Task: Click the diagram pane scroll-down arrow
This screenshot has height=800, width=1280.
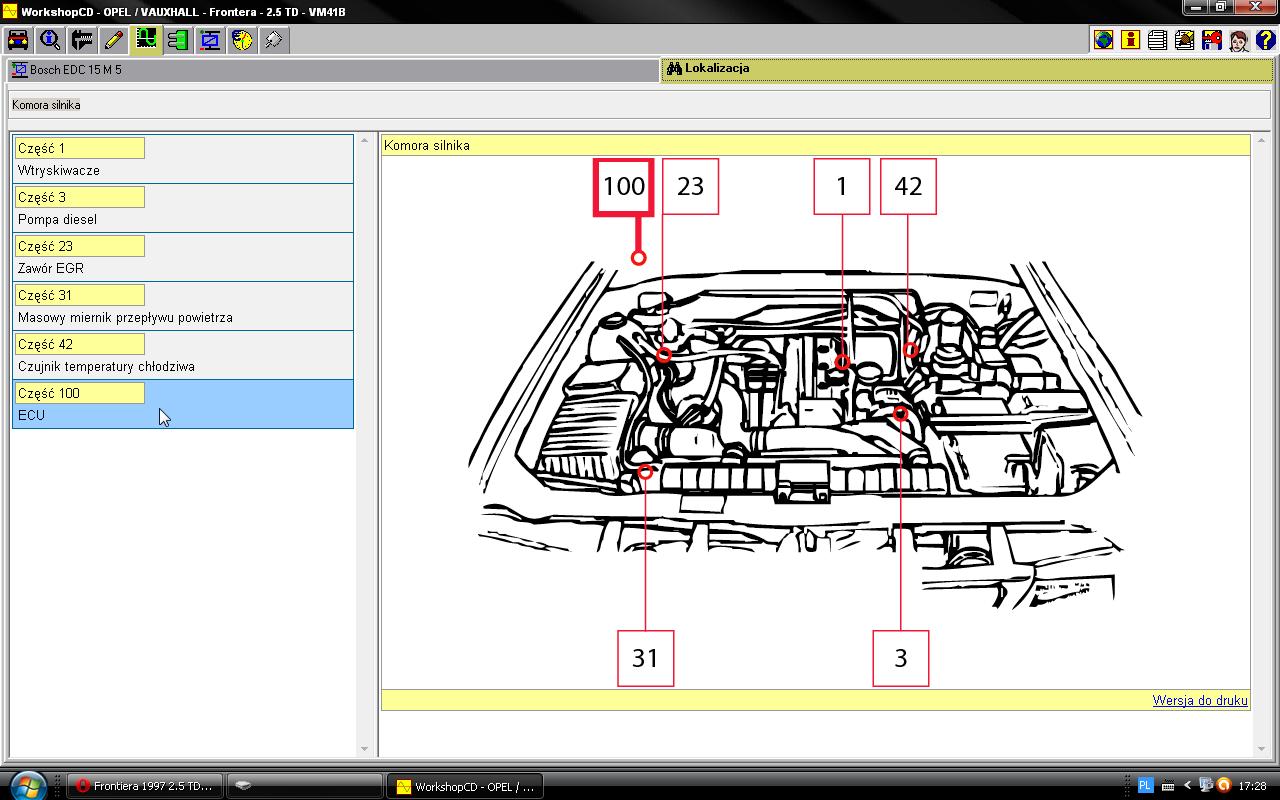Action: [x=1261, y=748]
